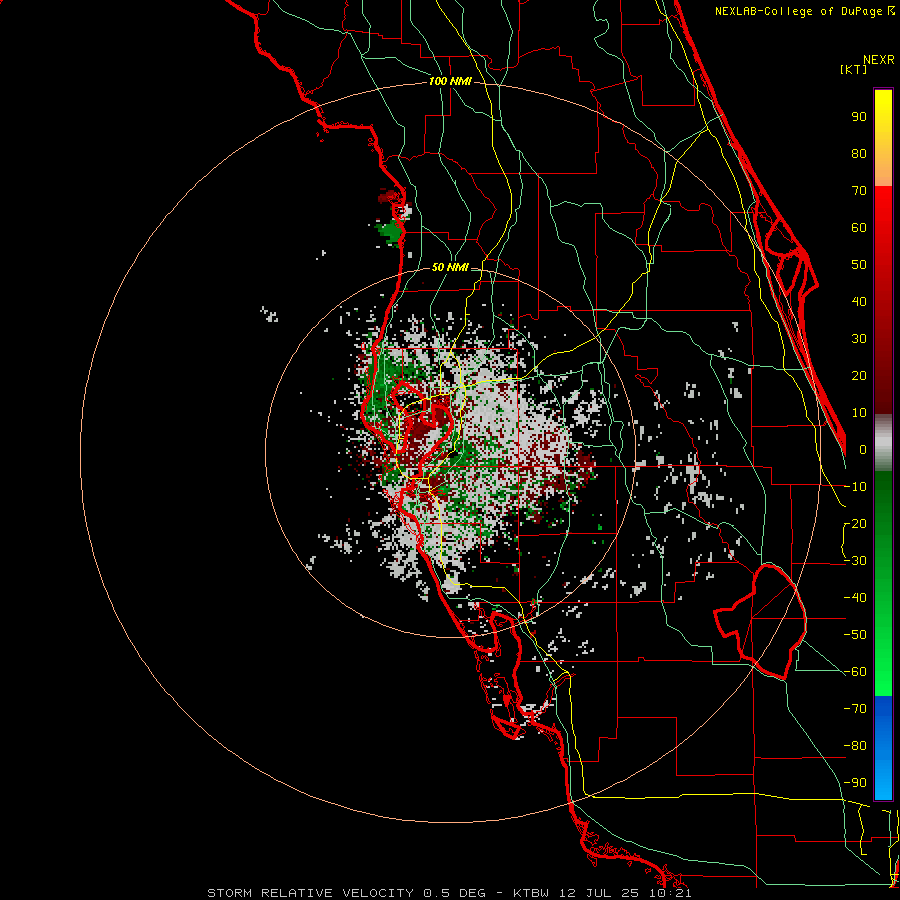Viewport: 900px width, 900px height.
Task: Click the [KT] units label
Action: pos(853,69)
